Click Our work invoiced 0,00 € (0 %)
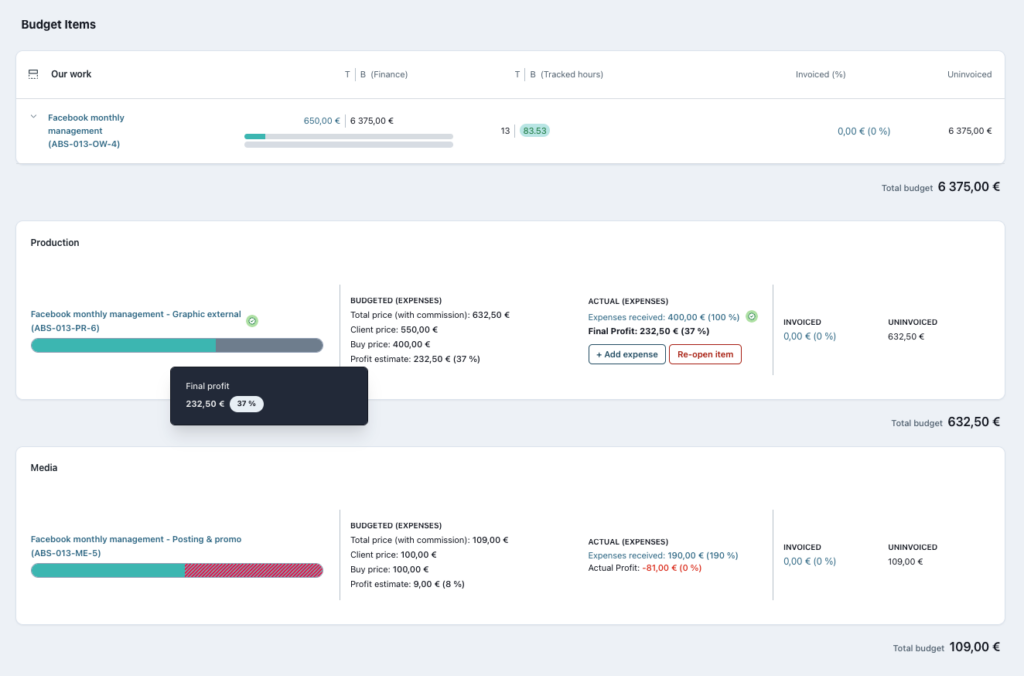The width and height of the screenshot is (1024, 676). tap(863, 131)
